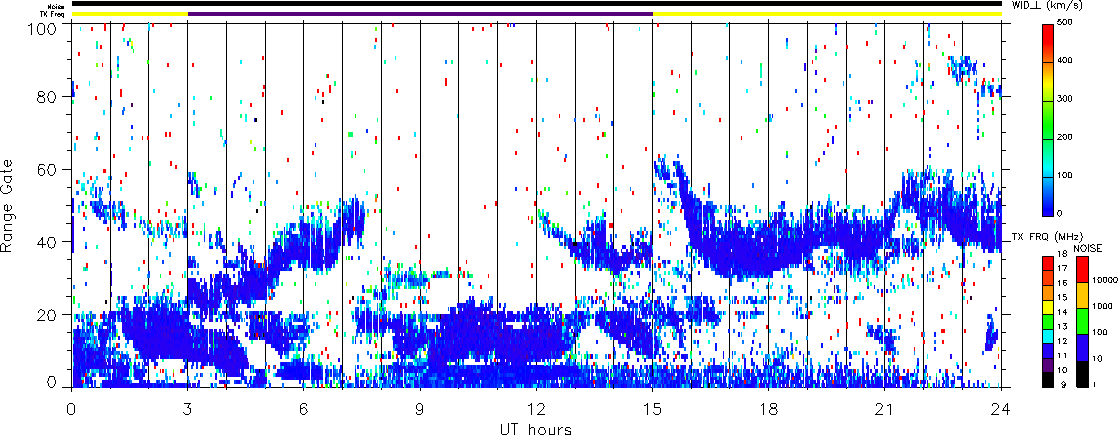Click the '1000' label on the NOISE legend
This screenshot has height=435, width=1118.
[1102, 306]
